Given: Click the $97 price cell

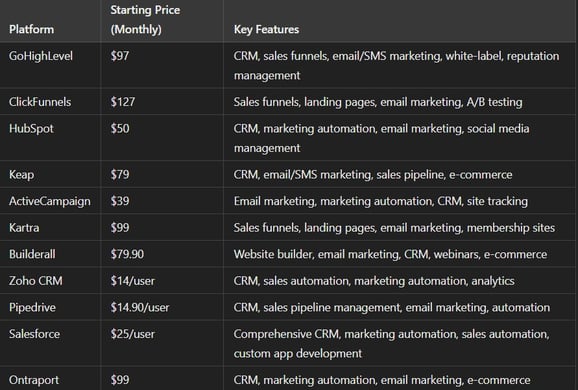Looking at the screenshot, I should (120, 56).
